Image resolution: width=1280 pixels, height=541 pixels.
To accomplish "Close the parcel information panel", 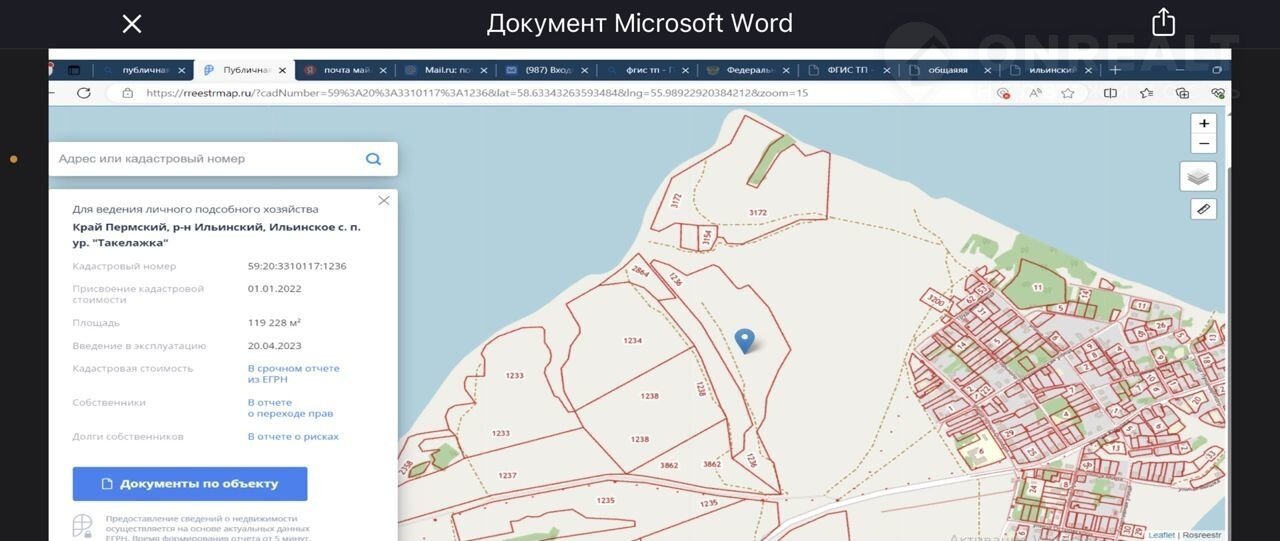I will [x=384, y=201].
